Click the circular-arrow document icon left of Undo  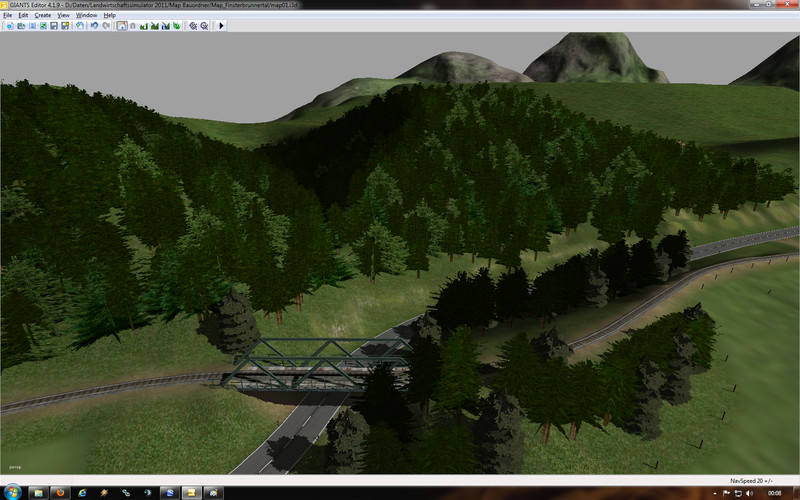(x=80, y=26)
